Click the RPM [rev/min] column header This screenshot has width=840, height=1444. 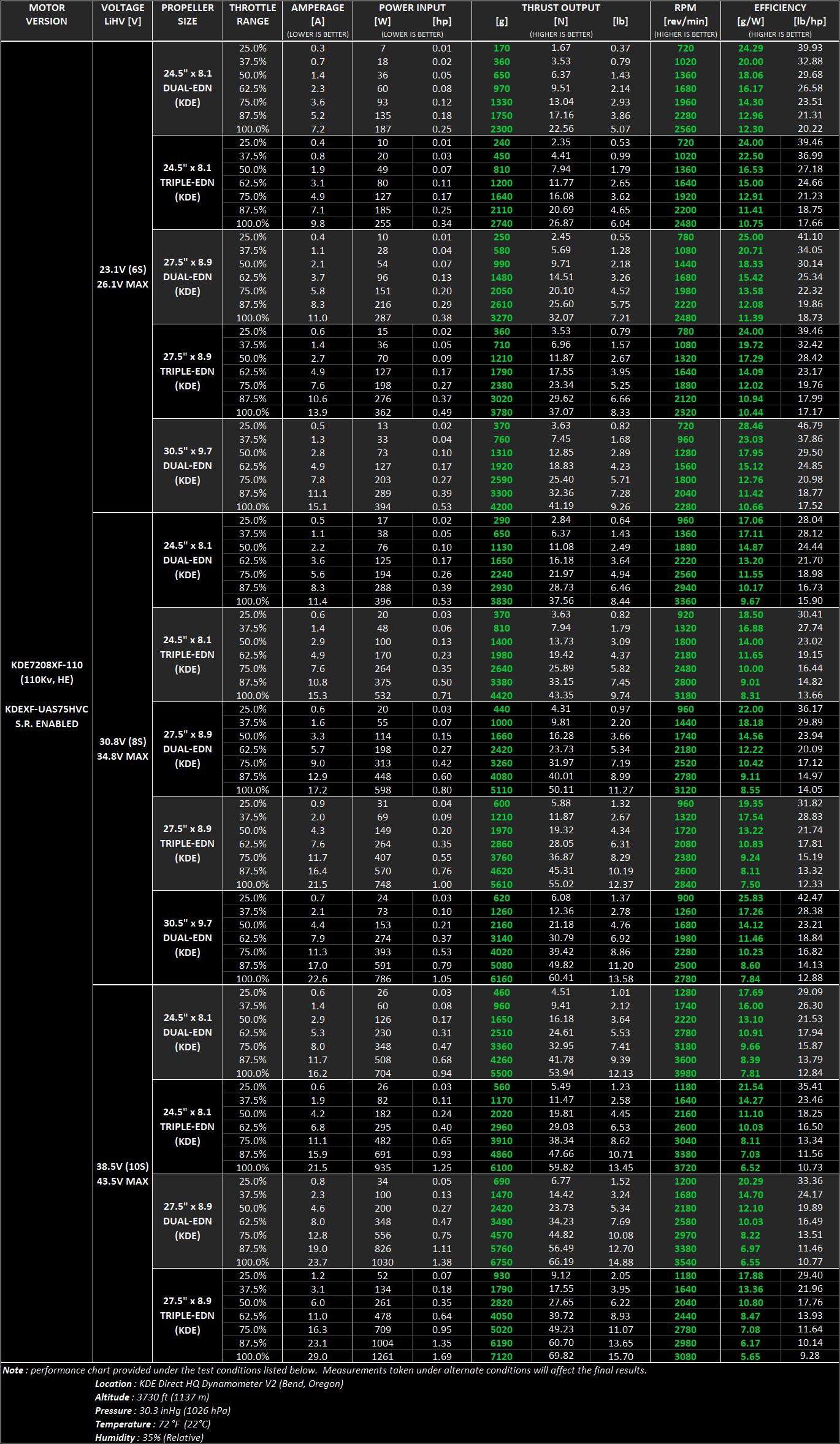point(685,20)
